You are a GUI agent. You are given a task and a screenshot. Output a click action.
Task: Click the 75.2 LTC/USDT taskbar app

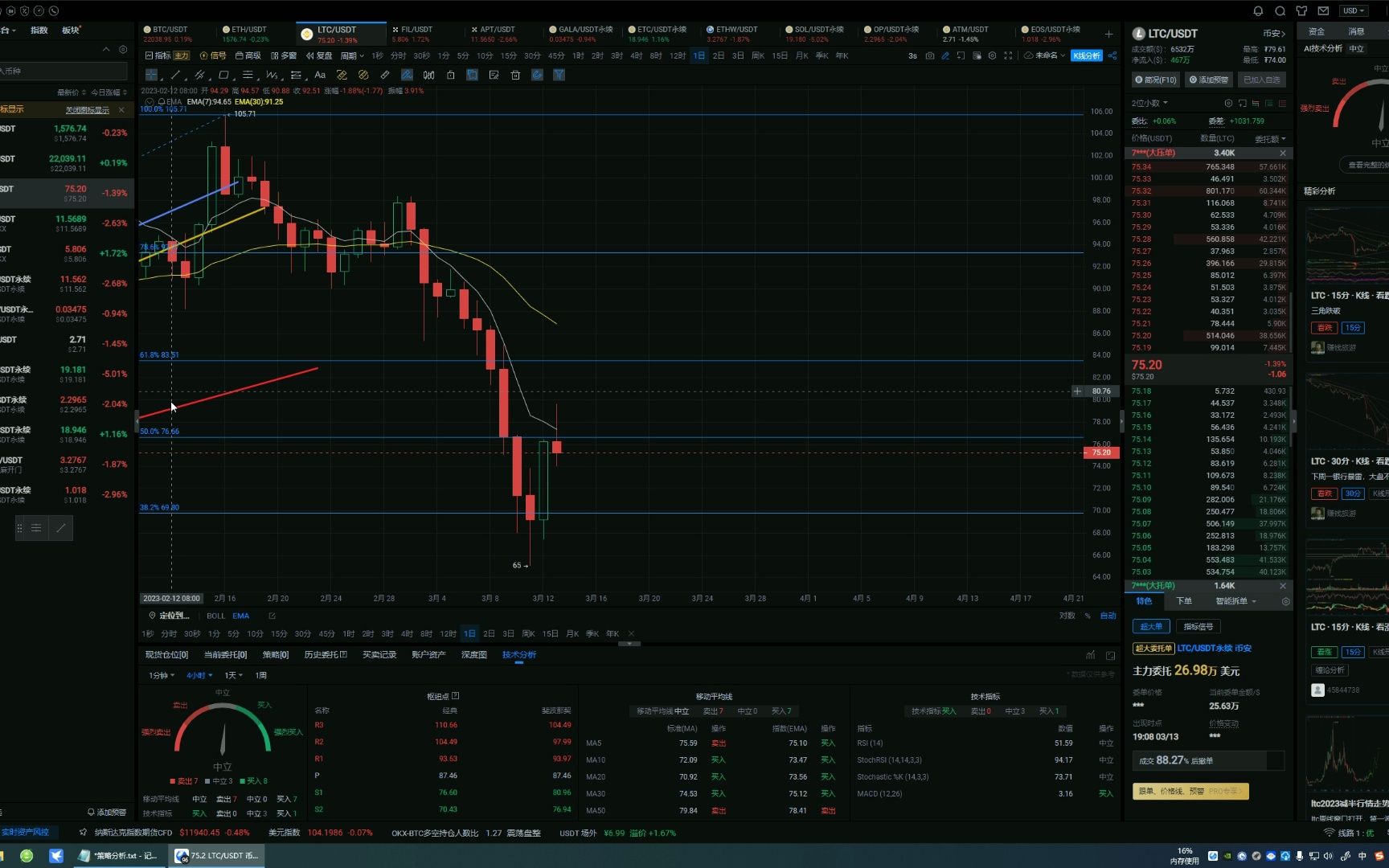(218, 856)
